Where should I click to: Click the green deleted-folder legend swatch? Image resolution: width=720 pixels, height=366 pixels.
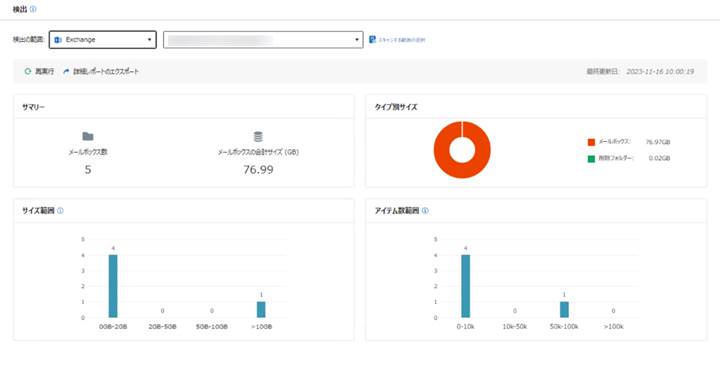tap(591, 159)
